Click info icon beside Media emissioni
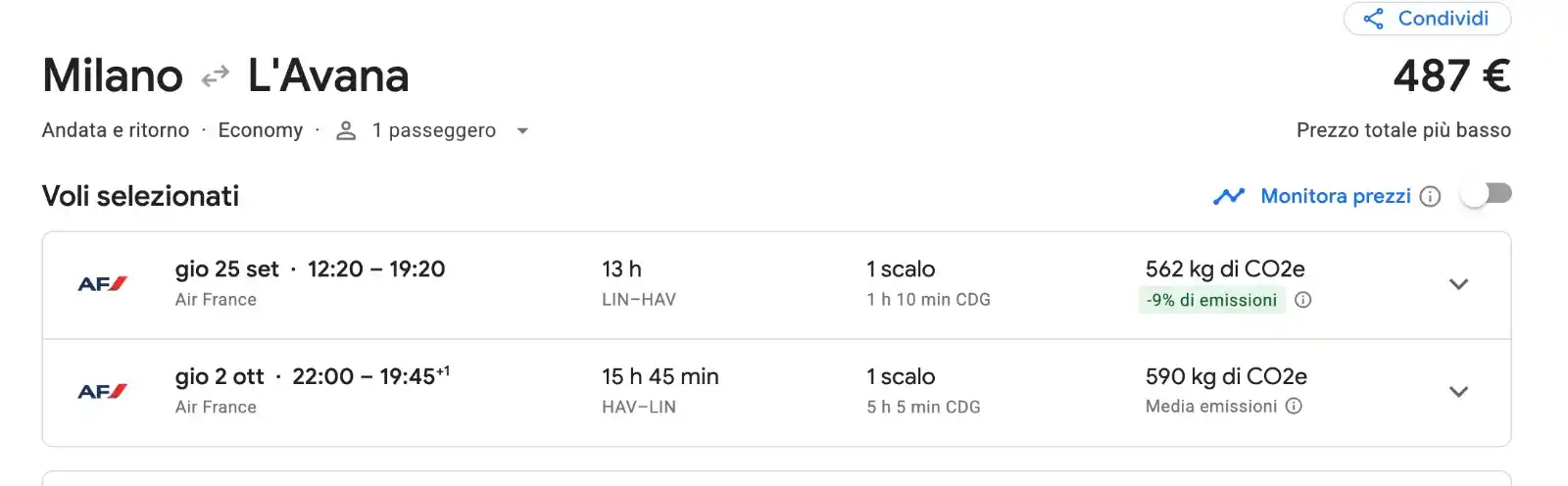The width and height of the screenshot is (1568, 486). pos(1294,406)
